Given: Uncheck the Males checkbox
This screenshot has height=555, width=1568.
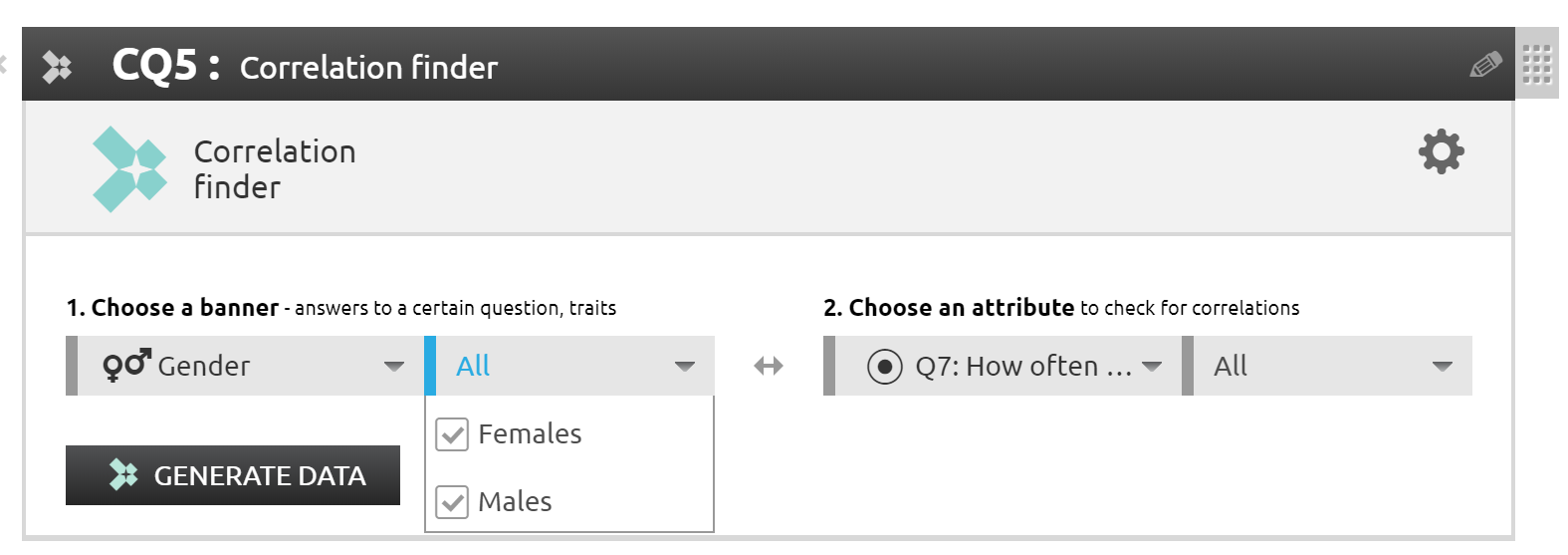Looking at the screenshot, I should [452, 501].
